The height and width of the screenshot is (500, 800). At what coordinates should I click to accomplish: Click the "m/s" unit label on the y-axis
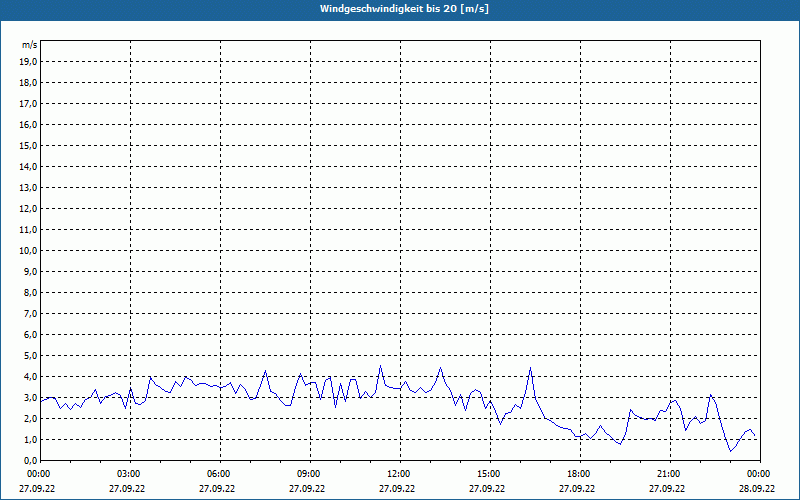[x=30, y=45]
